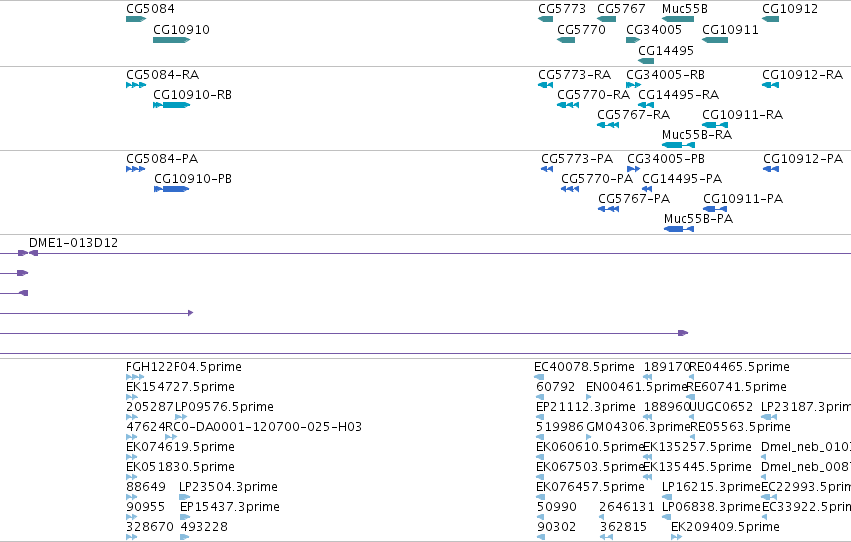Click the CG5773 gene label
Viewport: 851px width, 542px height.
562,9
